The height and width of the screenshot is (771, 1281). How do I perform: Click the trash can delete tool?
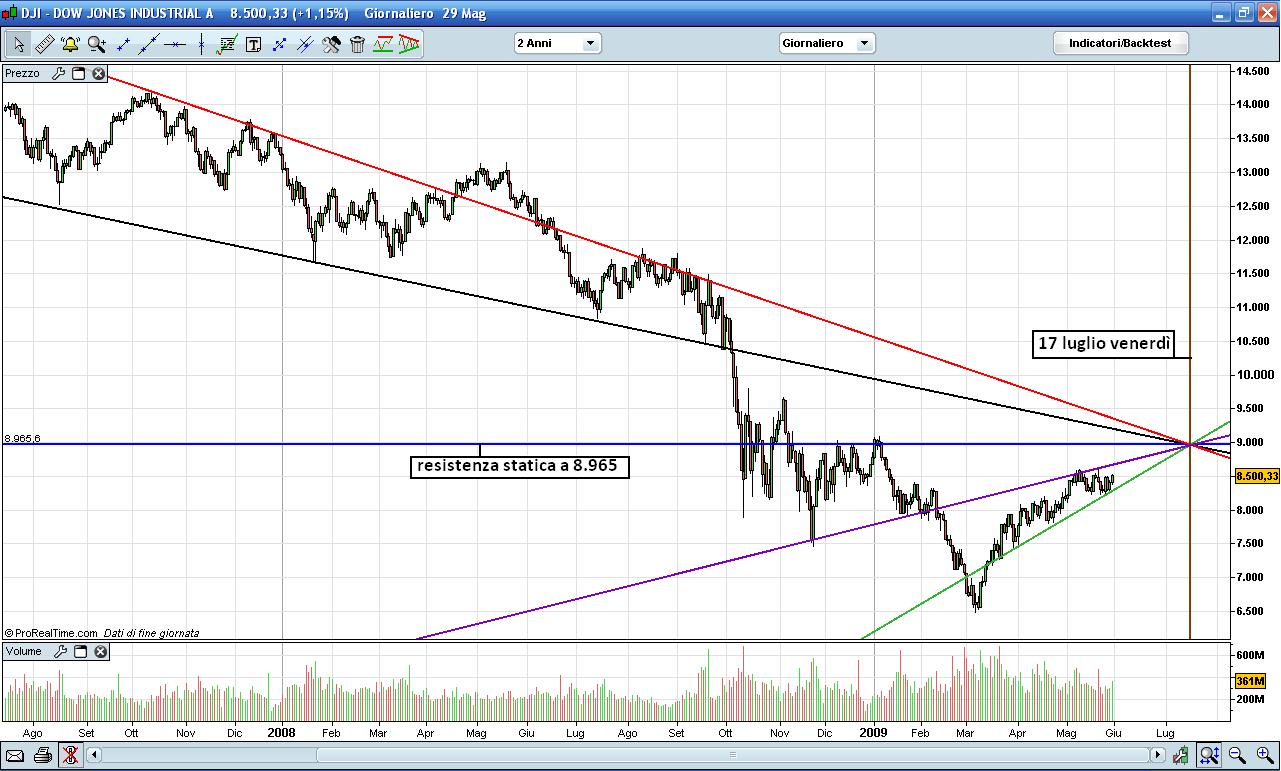coord(357,44)
